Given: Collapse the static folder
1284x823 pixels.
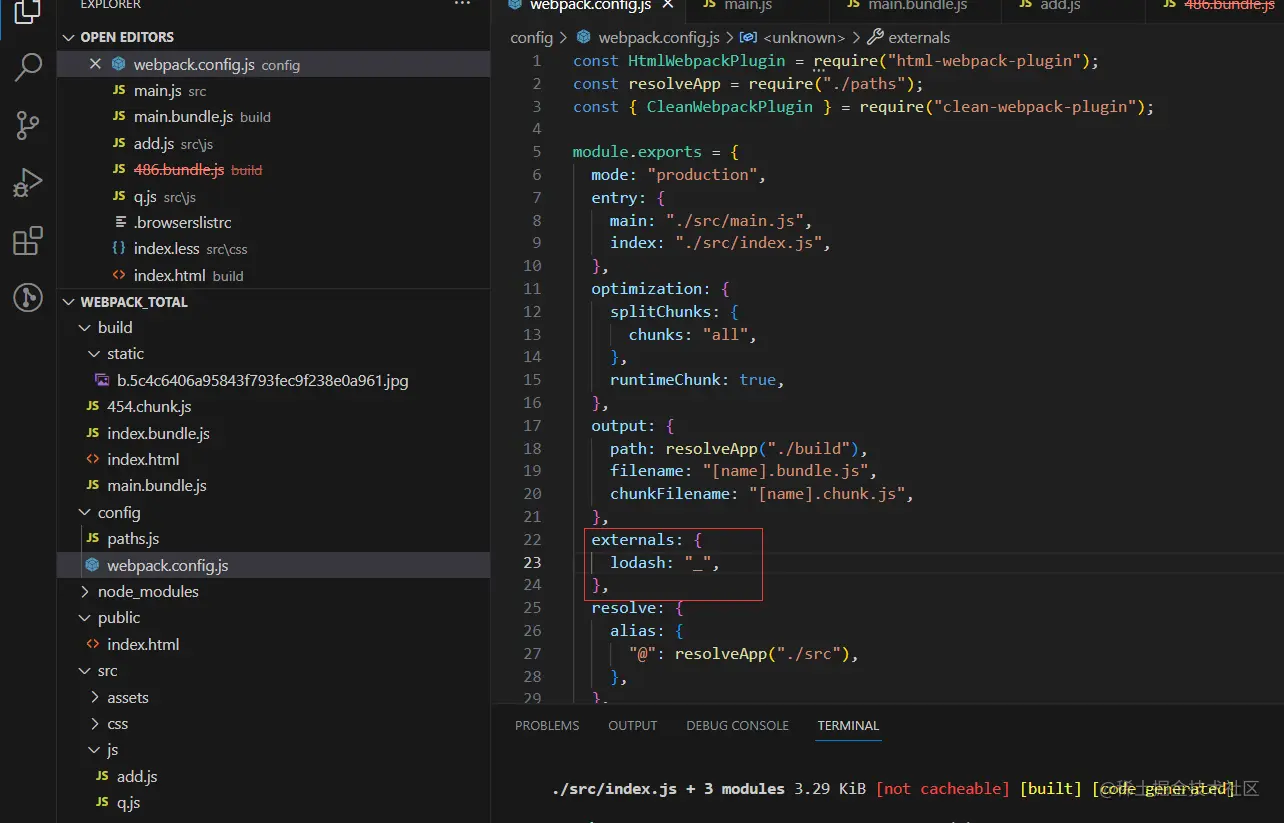Looking at the screenshot, I should [95, 354].
